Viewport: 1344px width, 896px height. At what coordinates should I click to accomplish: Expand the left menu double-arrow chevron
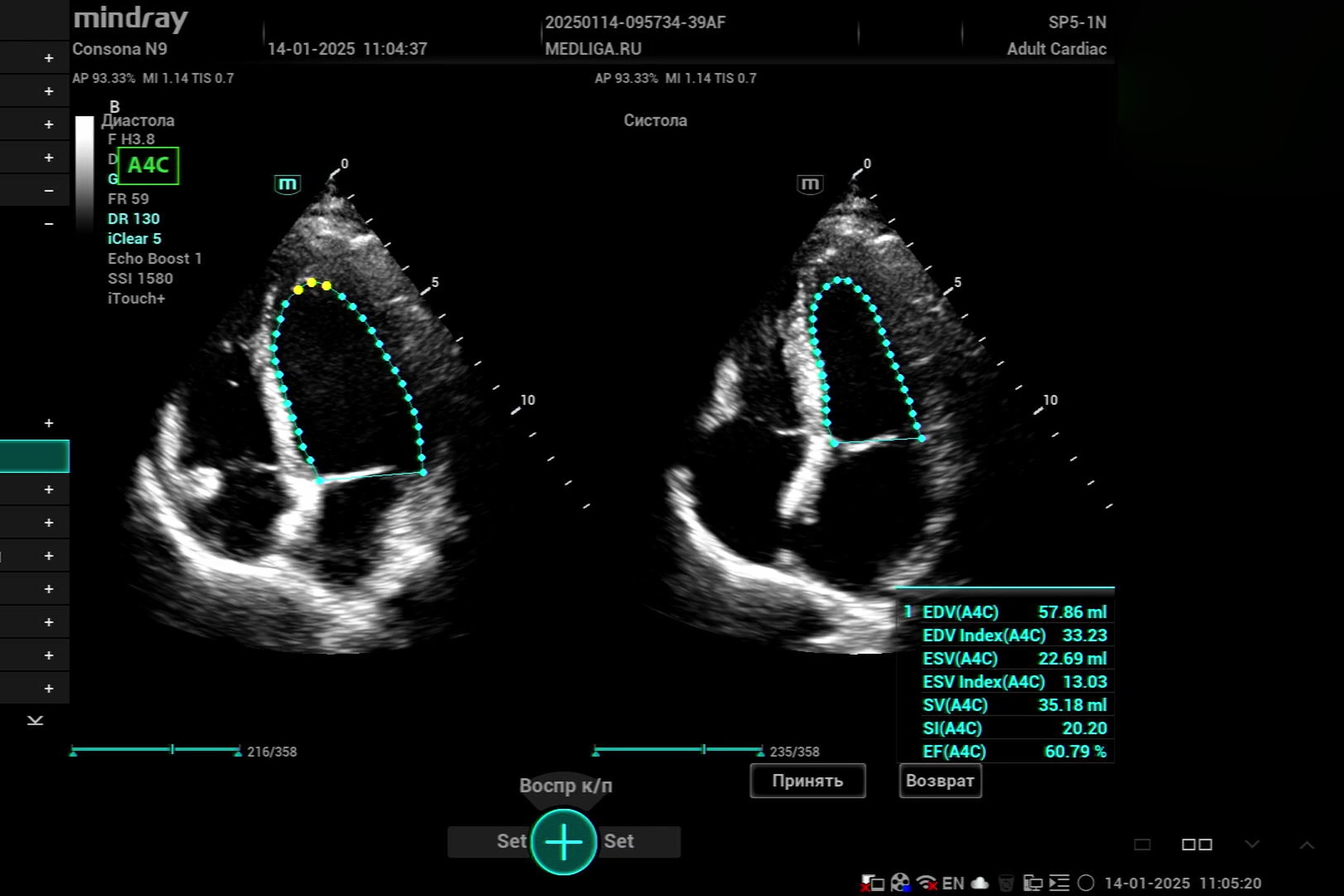pos(35,720)
